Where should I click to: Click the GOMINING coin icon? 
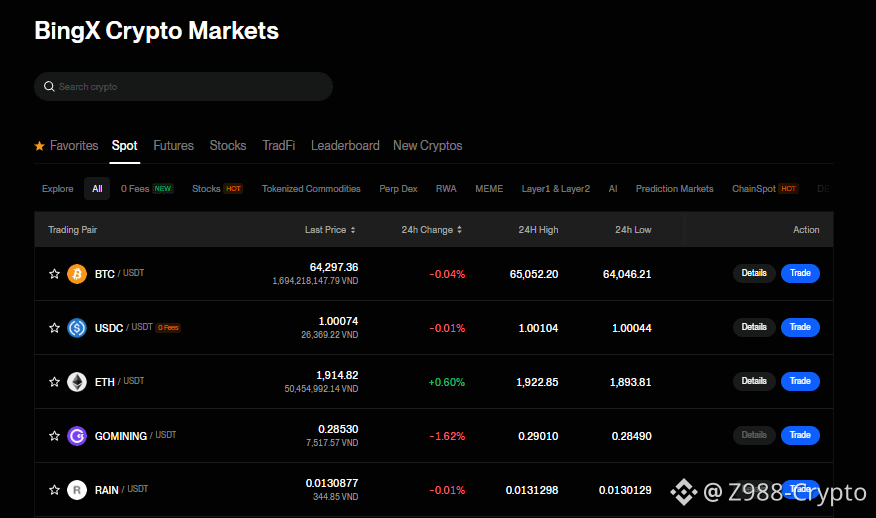tap(77, 436)
